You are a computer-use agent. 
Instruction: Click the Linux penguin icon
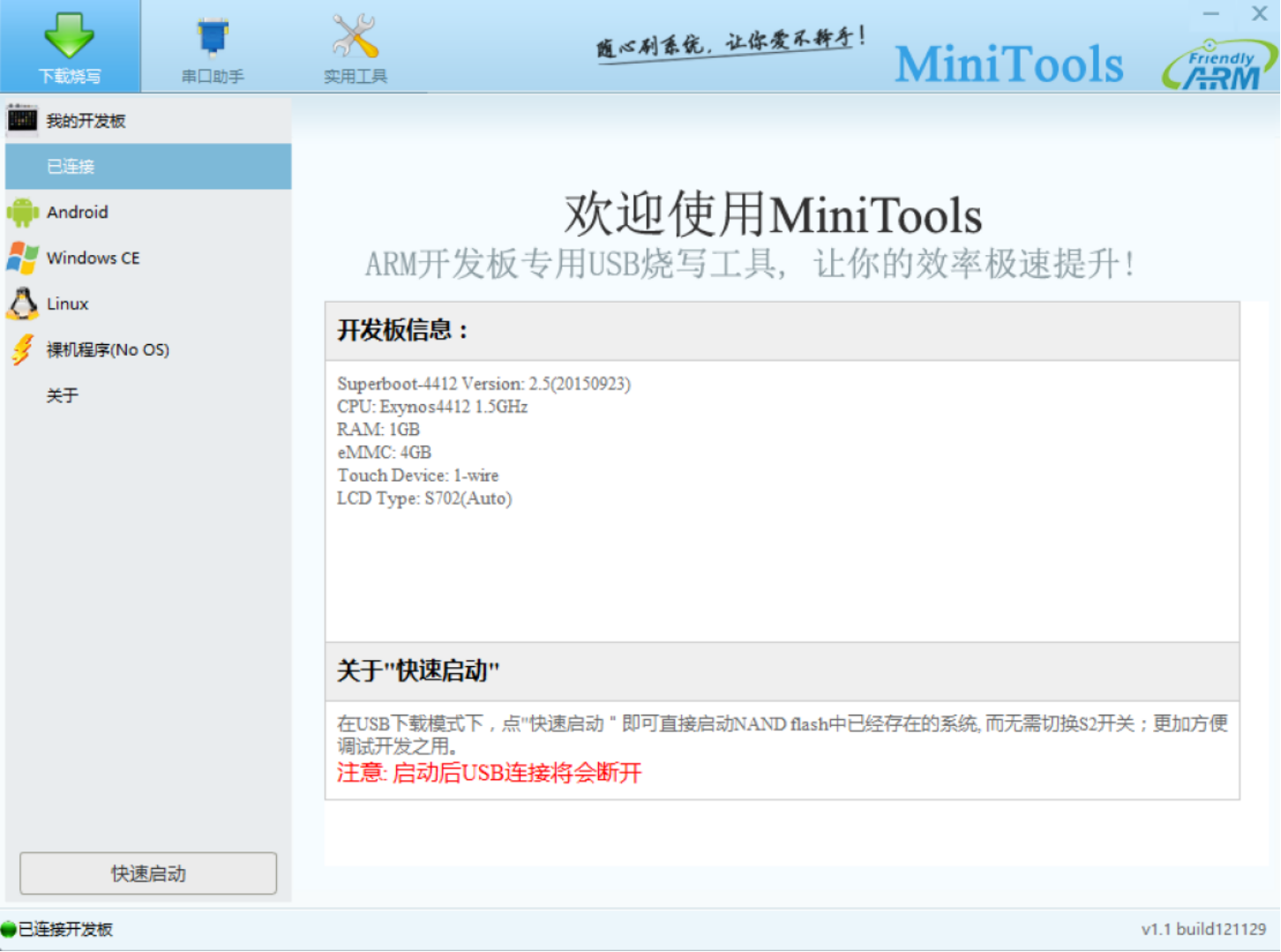click(x=22, y=304)
